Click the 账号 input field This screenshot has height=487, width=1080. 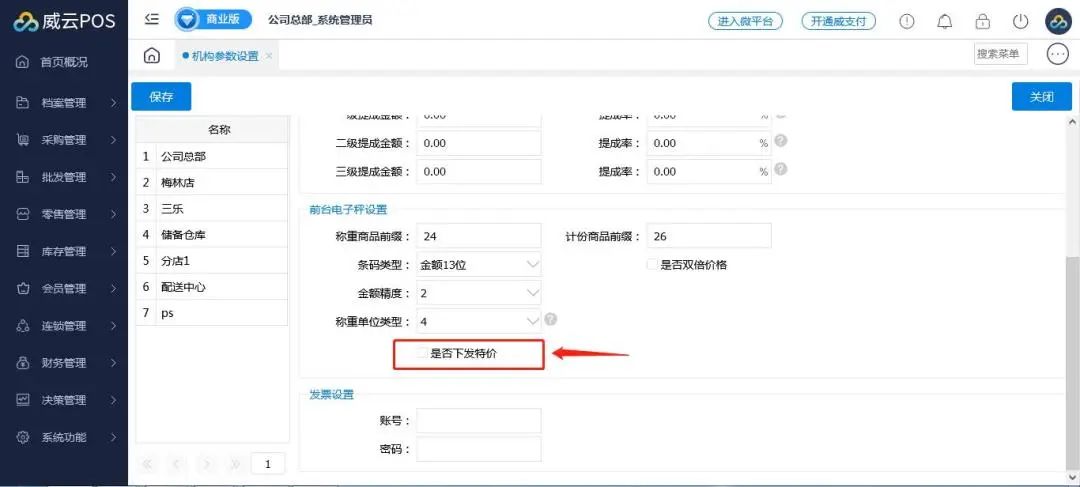coord(478,421)
